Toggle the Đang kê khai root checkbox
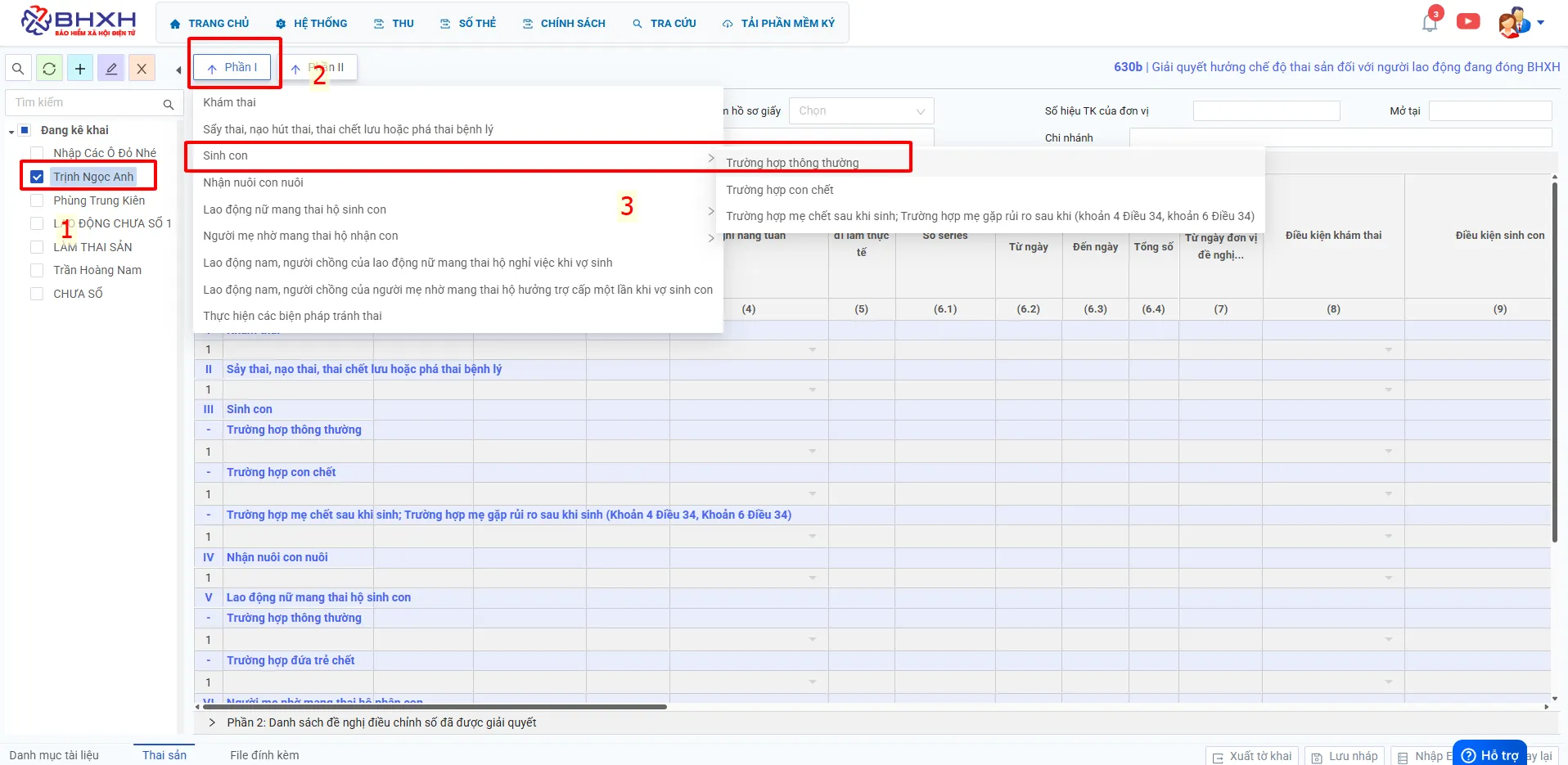The image size is (1568, 765). click(x=25, y=130)
